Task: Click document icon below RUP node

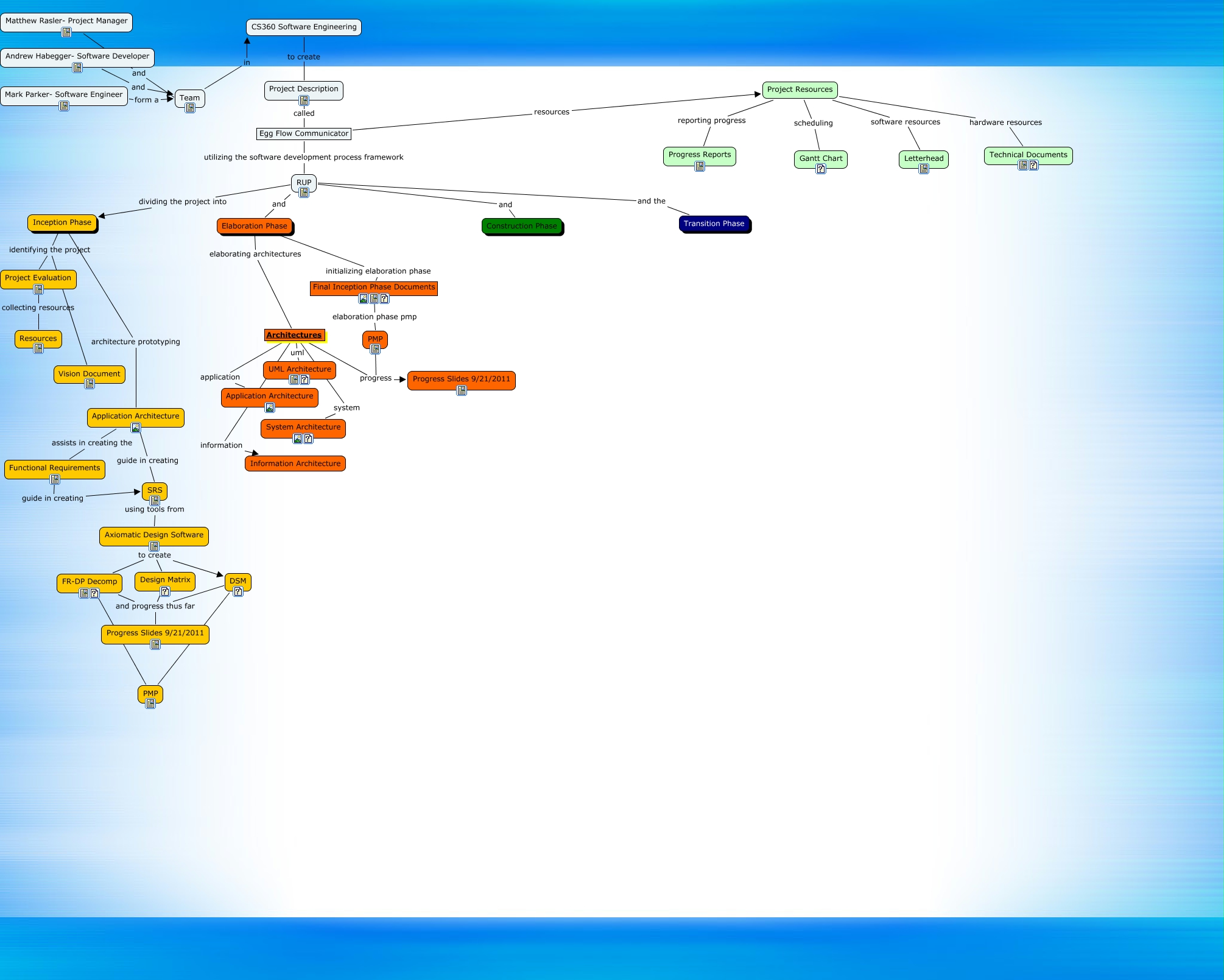Action: point(304,192)
